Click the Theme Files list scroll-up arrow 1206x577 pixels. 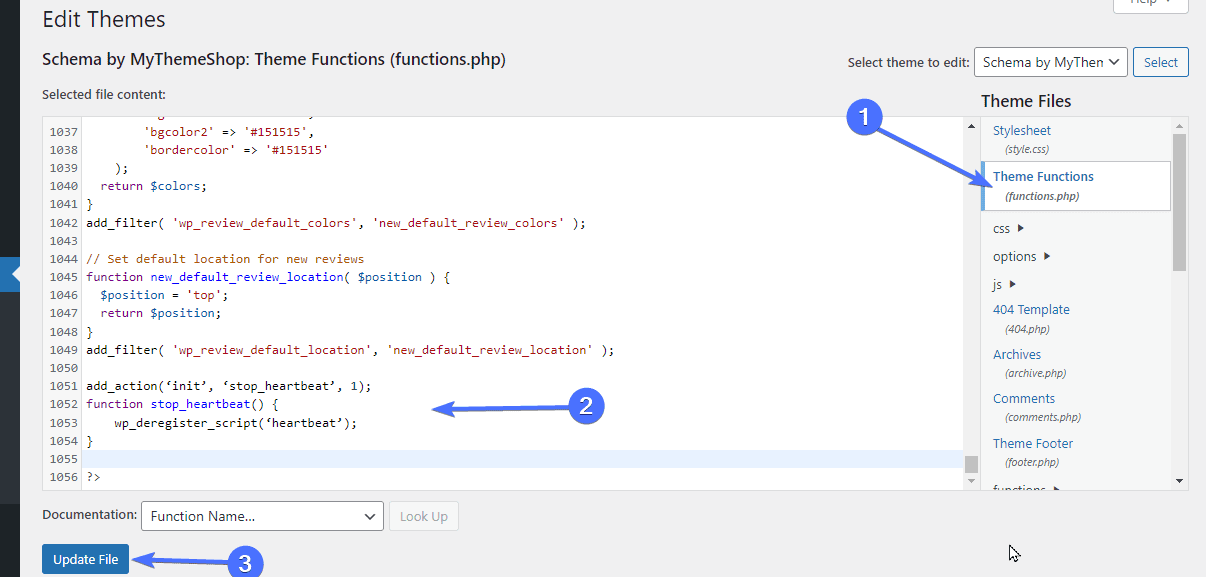tap(1180, 126)
